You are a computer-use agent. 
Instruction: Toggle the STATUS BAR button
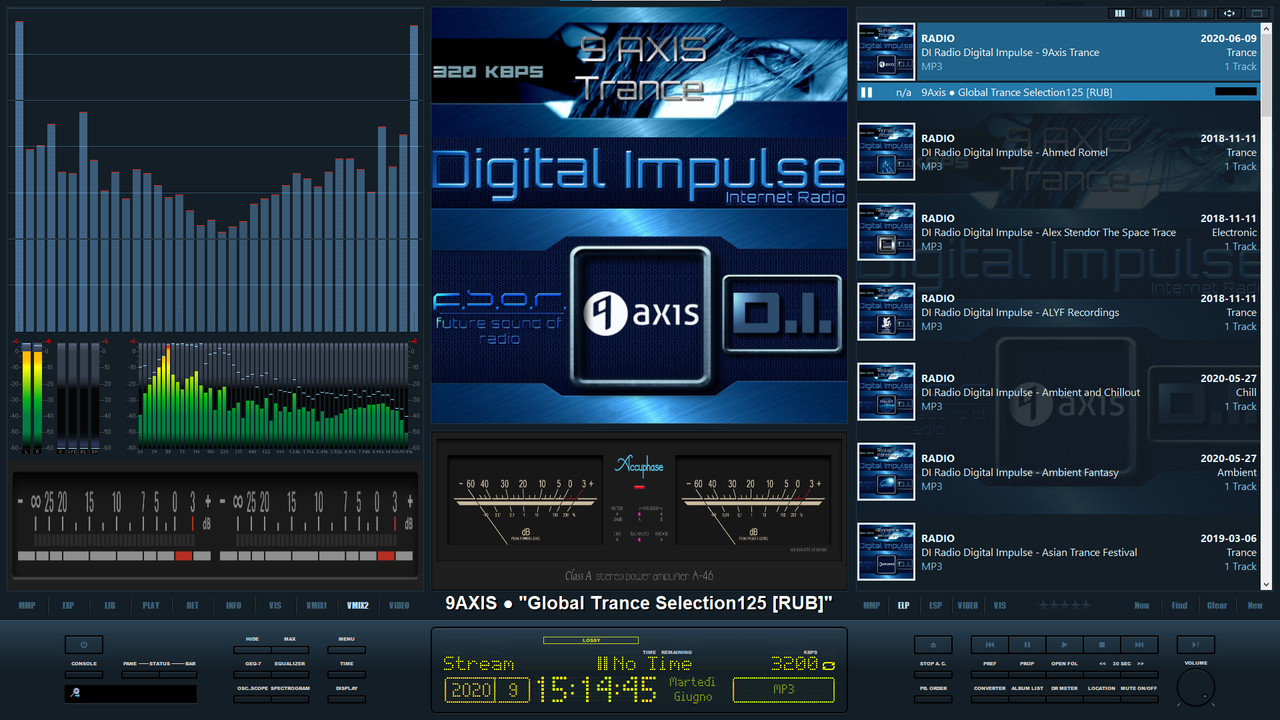click(178, 675)
